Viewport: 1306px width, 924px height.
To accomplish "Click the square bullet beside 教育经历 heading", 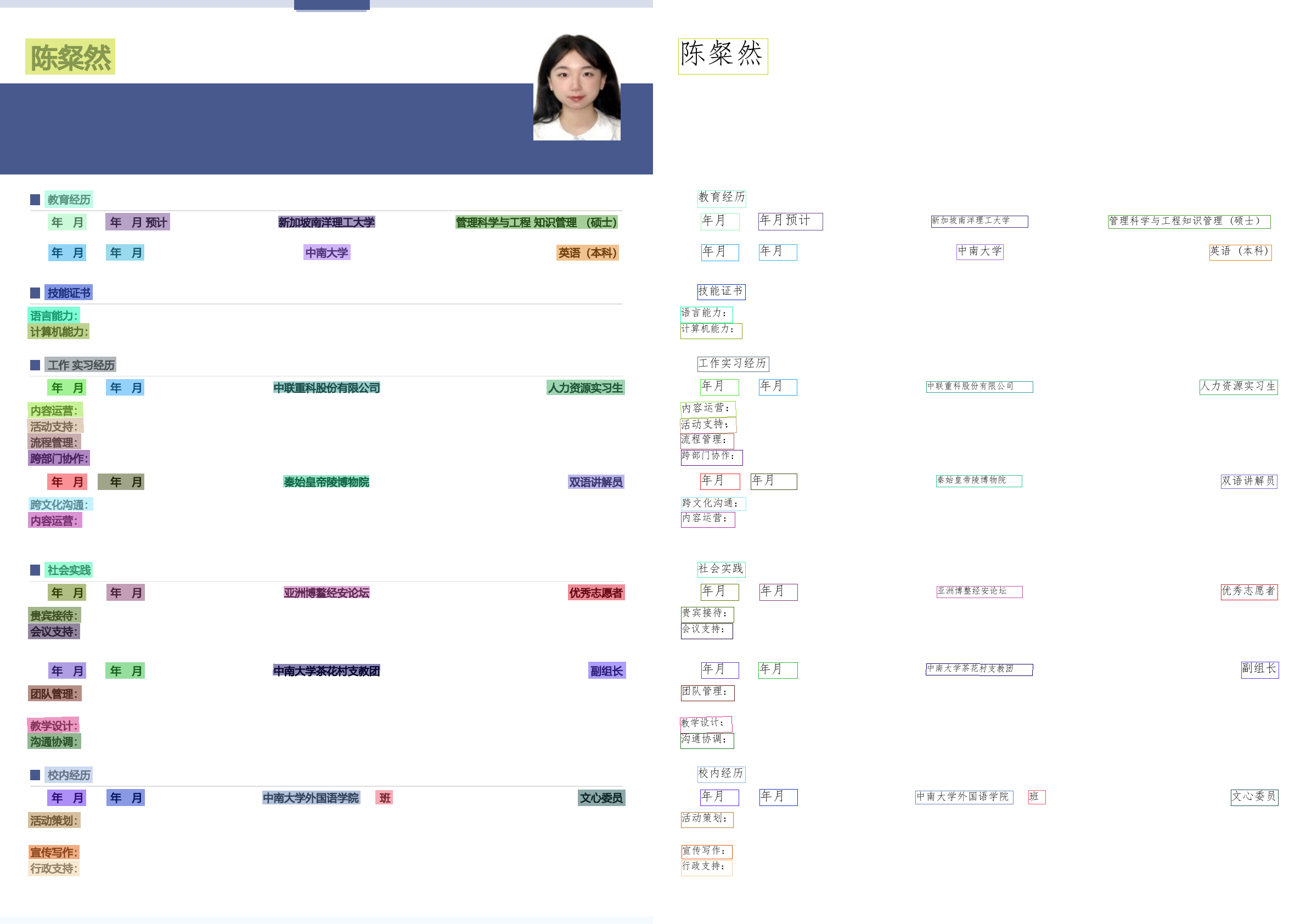I will pyautogui.click(x=35, y=200).
